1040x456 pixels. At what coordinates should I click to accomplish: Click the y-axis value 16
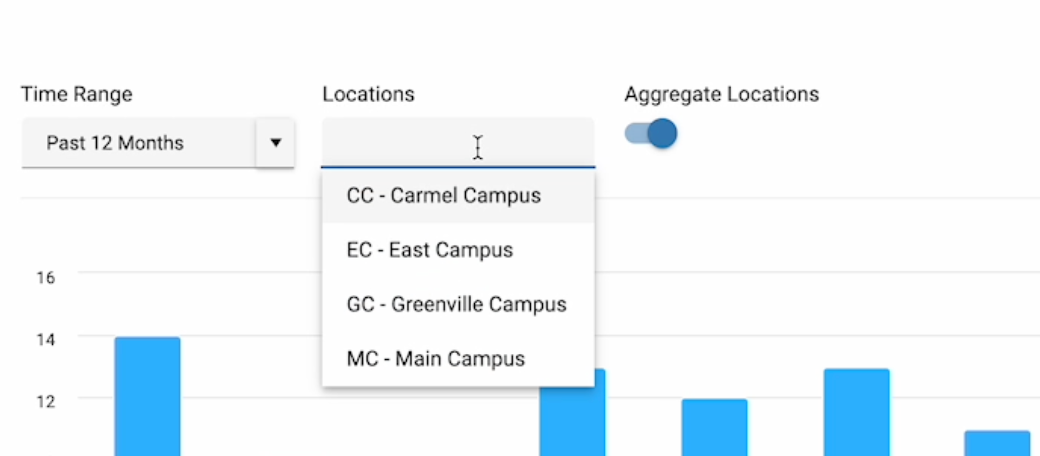click(x=45, y=277)
